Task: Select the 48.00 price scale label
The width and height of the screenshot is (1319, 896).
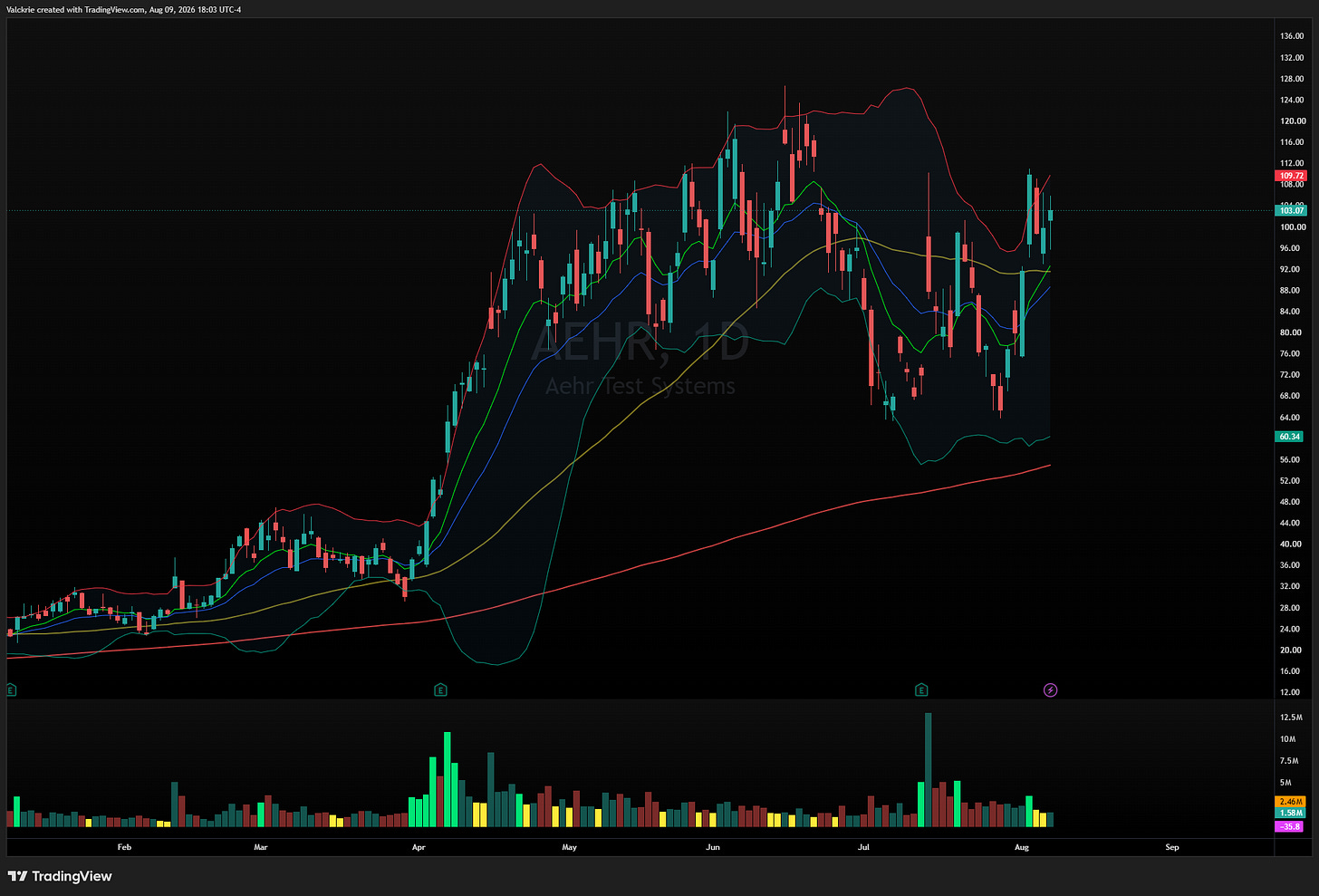Action: pyautogui.click(x=1290, y=502)
